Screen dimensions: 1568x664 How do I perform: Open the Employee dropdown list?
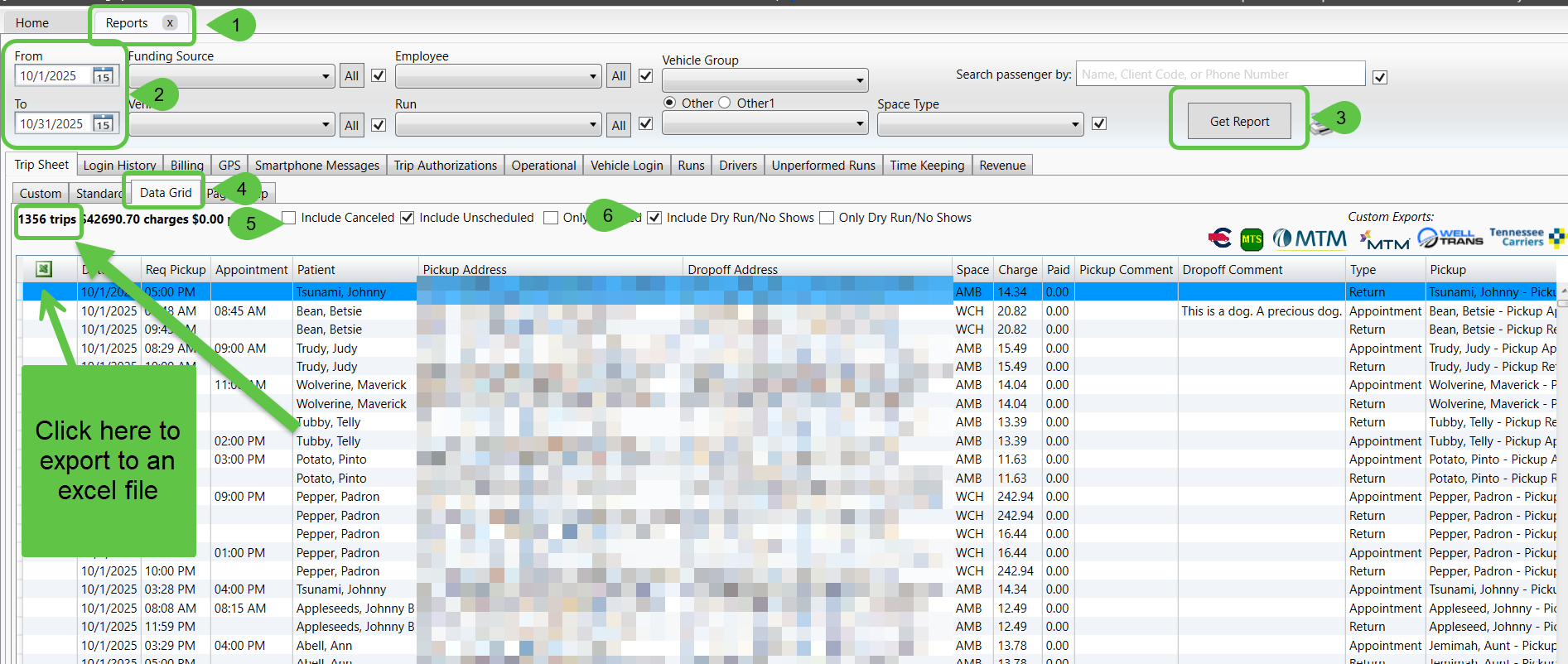tap(592, 76)
